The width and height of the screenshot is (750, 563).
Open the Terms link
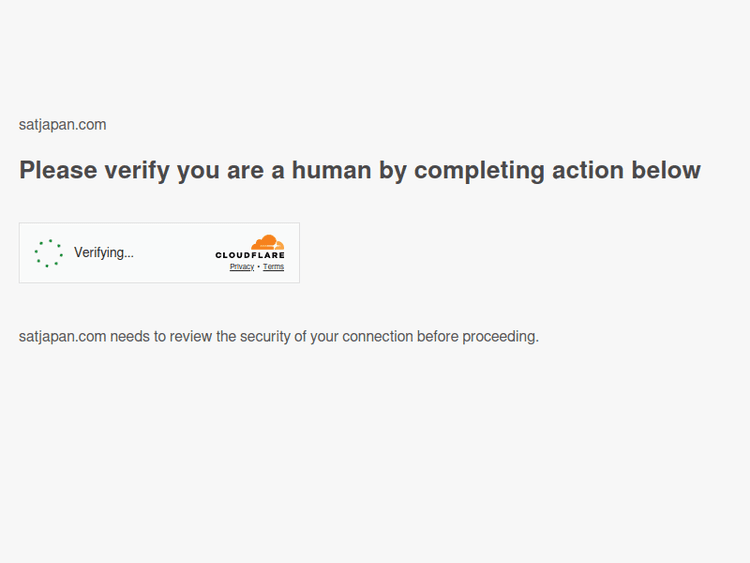273,267
